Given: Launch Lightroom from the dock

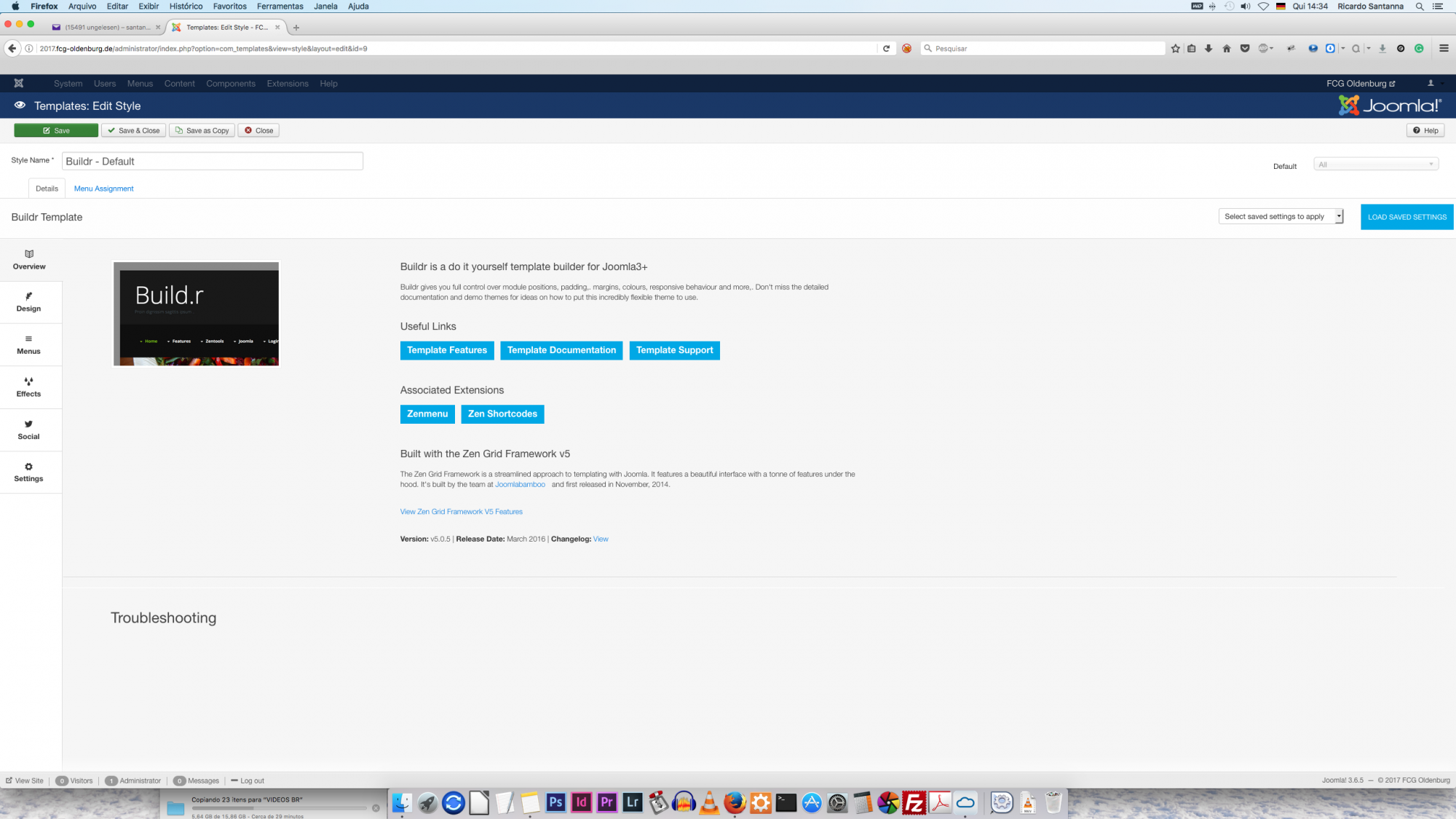Looking at the screenshot, I should tap(633, 802).
